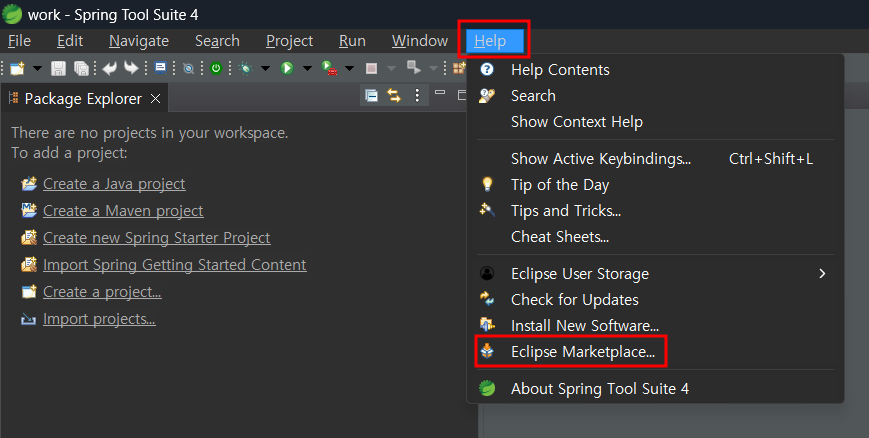Image resolution: width=869 pixels, height=438 pixels.
Task: Close the Package Explorer tab
Action: point(156,99)
